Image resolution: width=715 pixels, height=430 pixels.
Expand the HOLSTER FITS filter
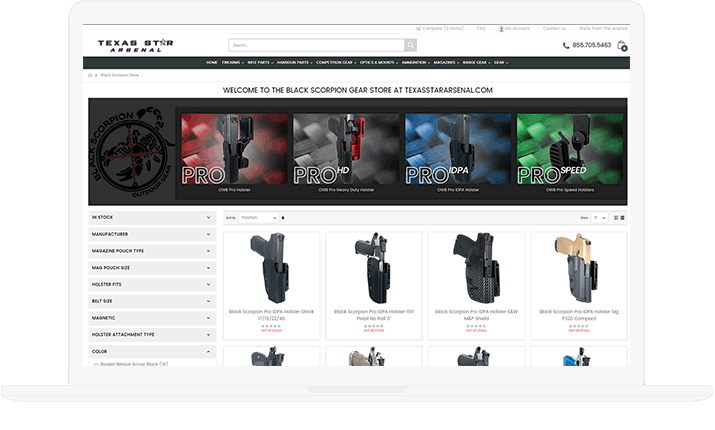(152, 285)
